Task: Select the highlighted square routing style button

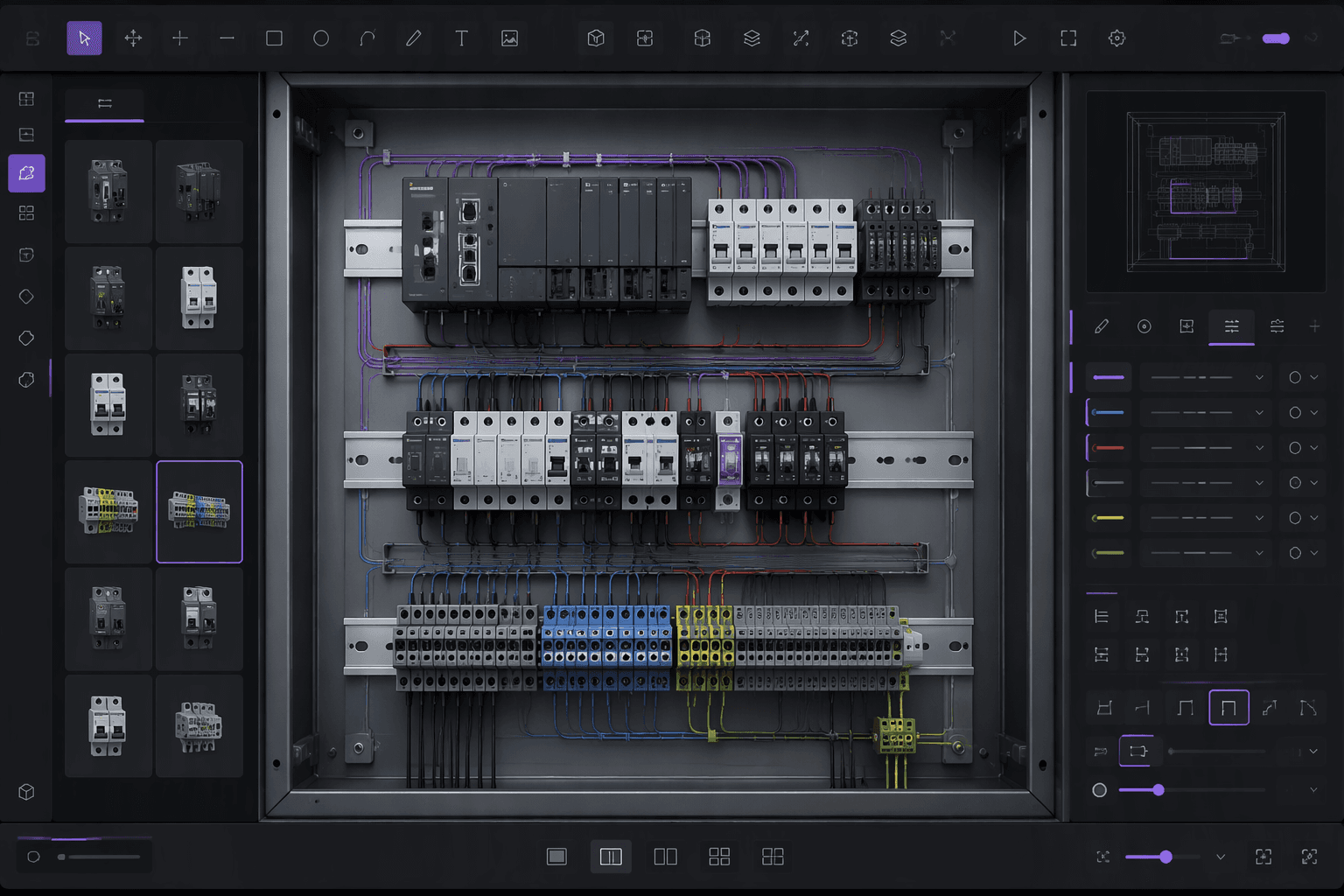Action: pos(1228,708)
